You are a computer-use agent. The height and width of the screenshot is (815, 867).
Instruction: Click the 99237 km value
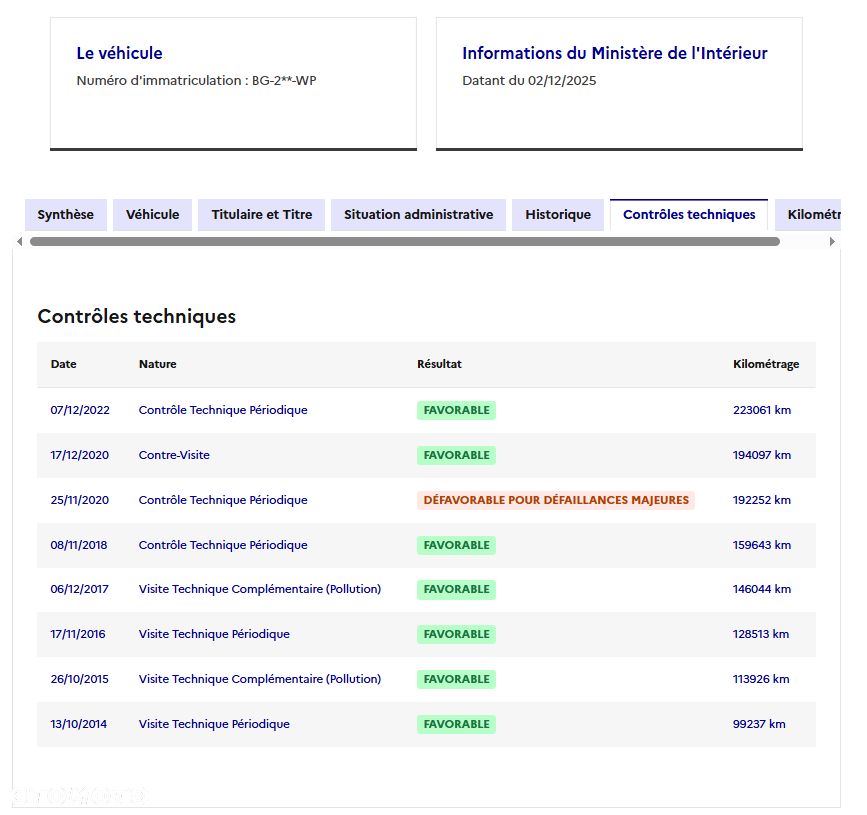point(759,724)
